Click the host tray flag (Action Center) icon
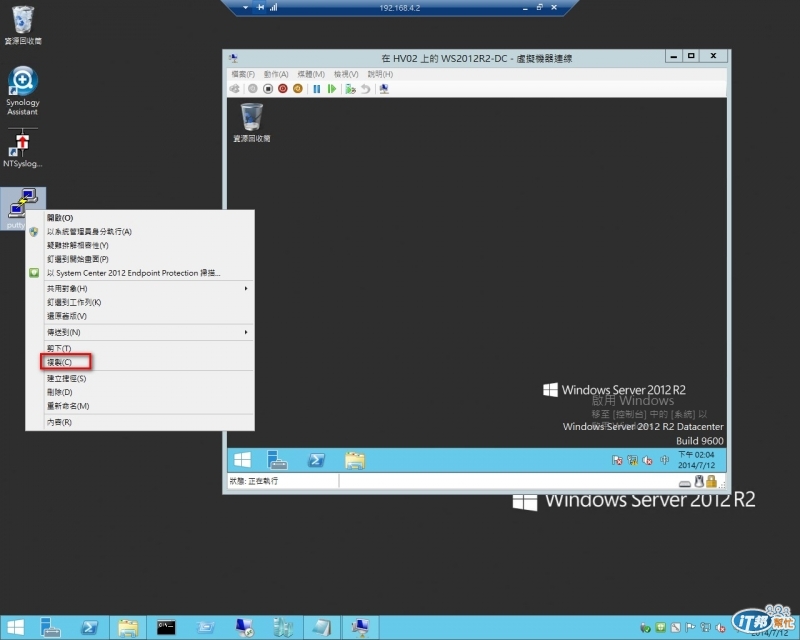This screenshot has height=640, width=800. tap(690, 628)
